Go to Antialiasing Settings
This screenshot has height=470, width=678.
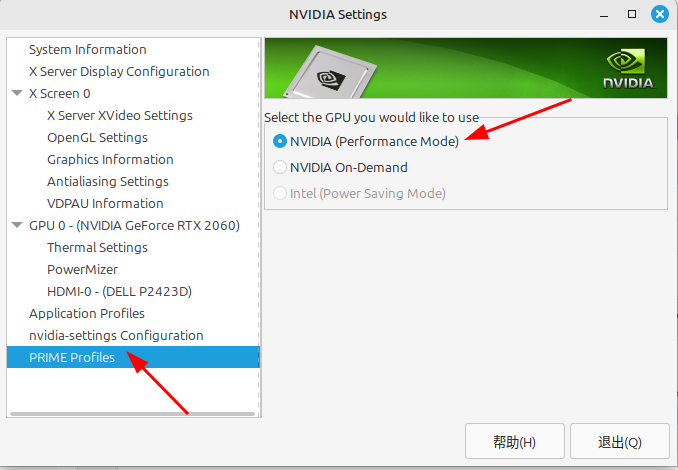[108, 182]
